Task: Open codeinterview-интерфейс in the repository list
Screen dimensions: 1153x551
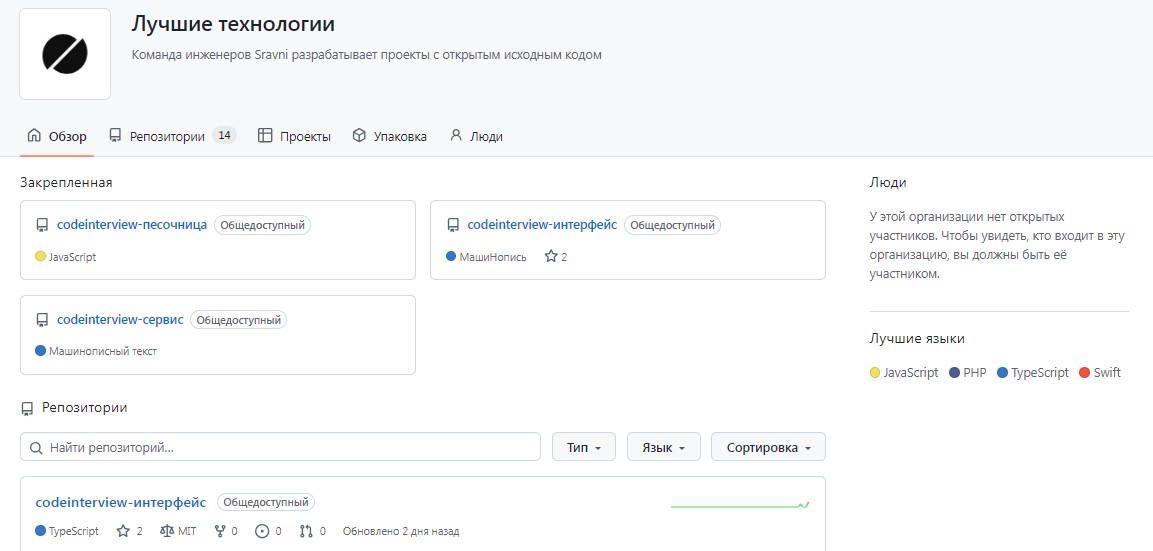Action: pos(121,502)
